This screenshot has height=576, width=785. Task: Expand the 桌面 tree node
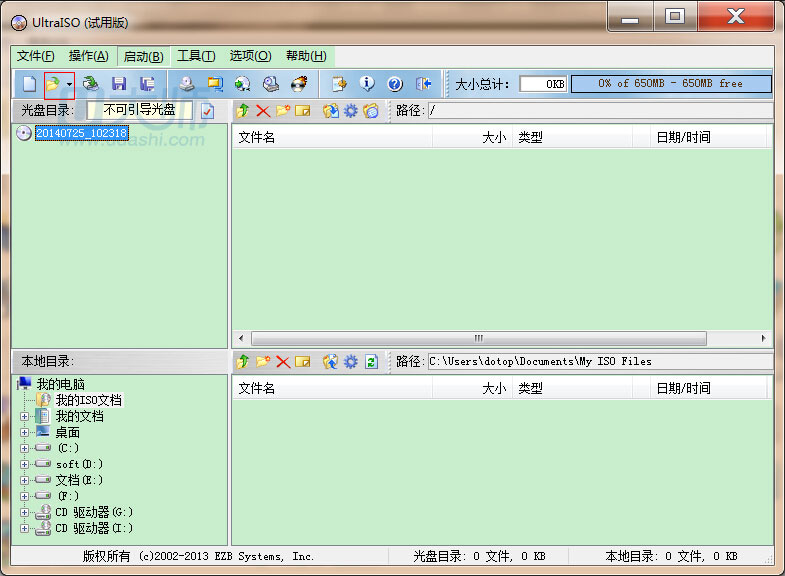click(x=25, y=432)
